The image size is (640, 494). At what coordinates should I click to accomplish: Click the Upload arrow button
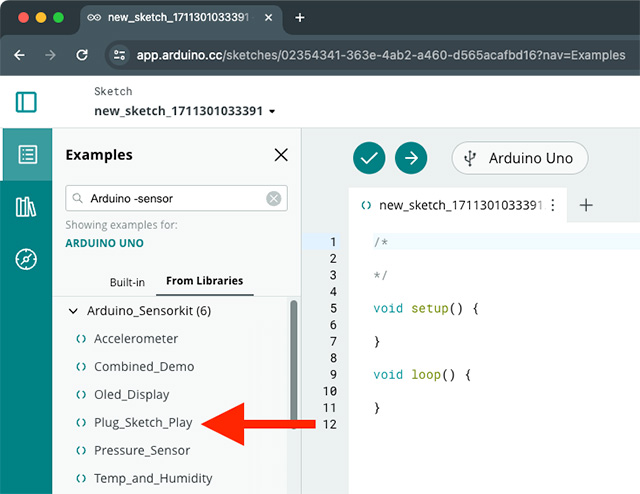(411, 158)
